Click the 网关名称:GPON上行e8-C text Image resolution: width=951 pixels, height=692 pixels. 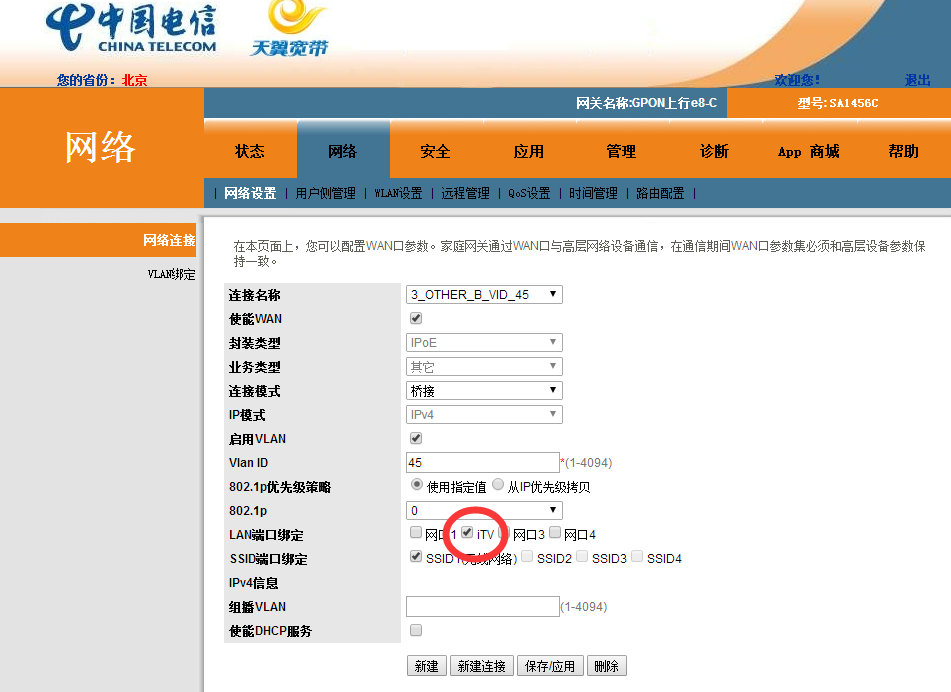click(646, 103)
